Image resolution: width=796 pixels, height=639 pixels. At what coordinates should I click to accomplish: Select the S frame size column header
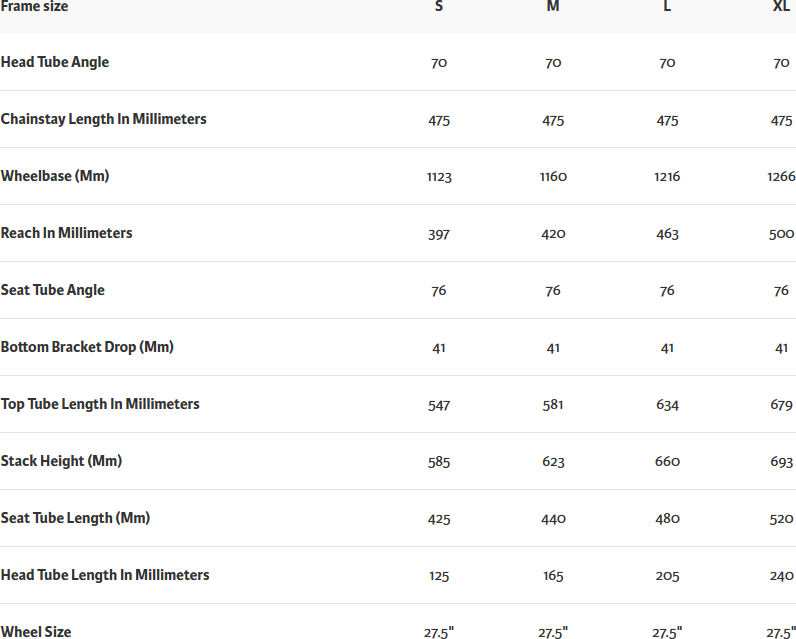click(x=439, y=7)
